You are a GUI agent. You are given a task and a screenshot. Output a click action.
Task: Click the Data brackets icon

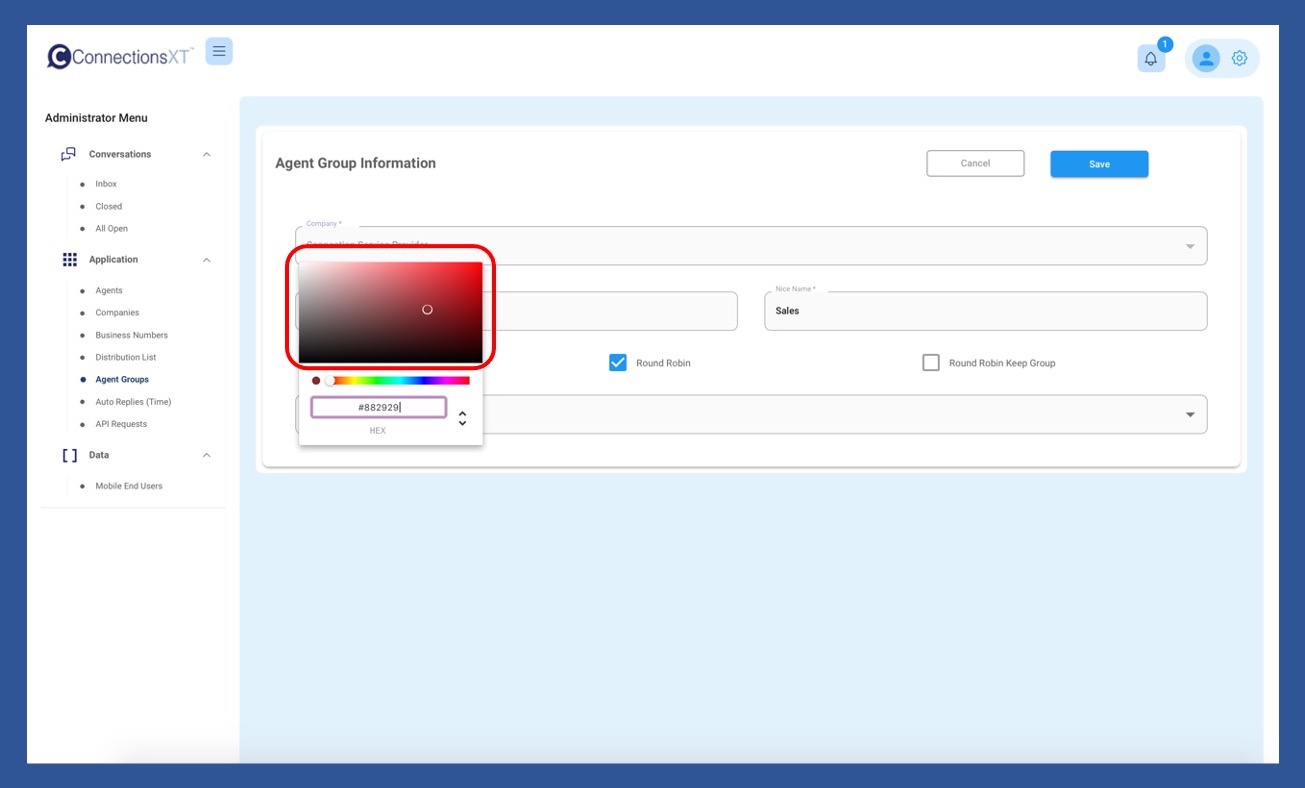[69, 455]
